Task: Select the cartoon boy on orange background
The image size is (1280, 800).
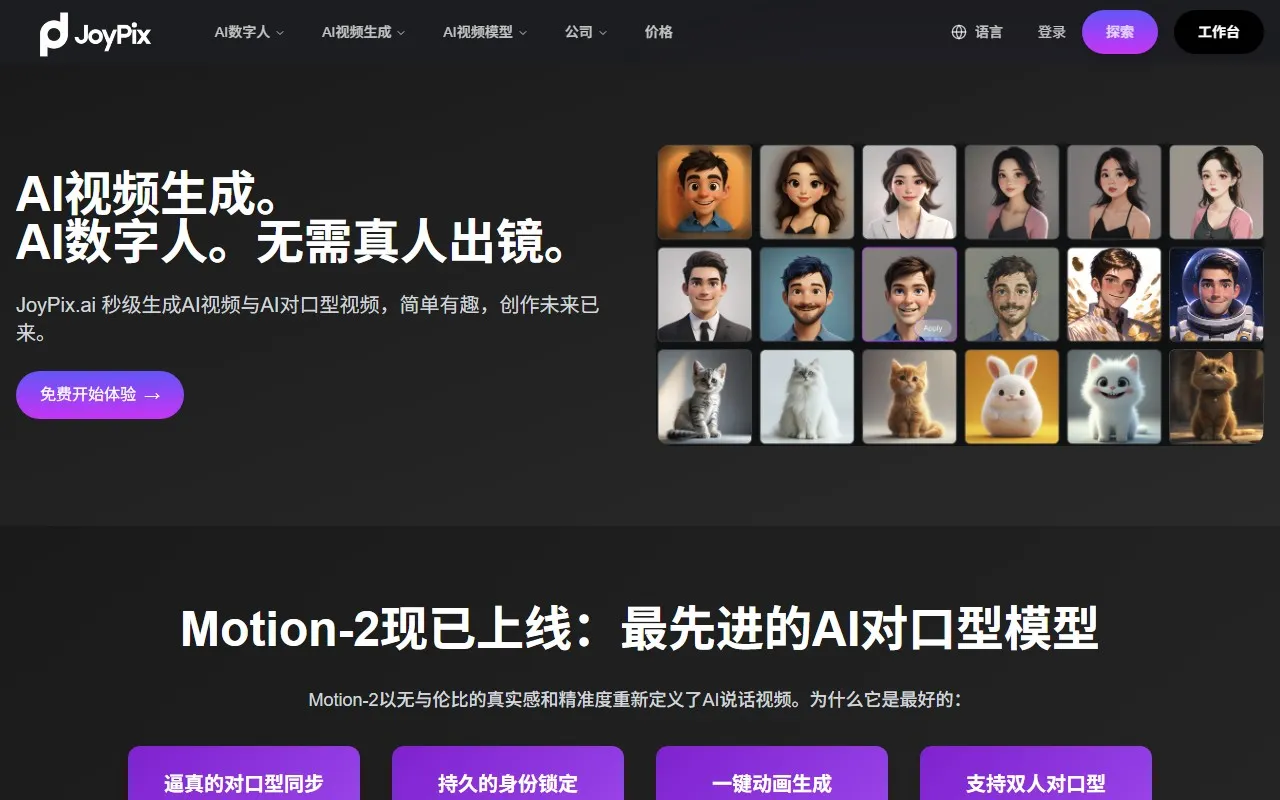Action: (x=705, y=192)
